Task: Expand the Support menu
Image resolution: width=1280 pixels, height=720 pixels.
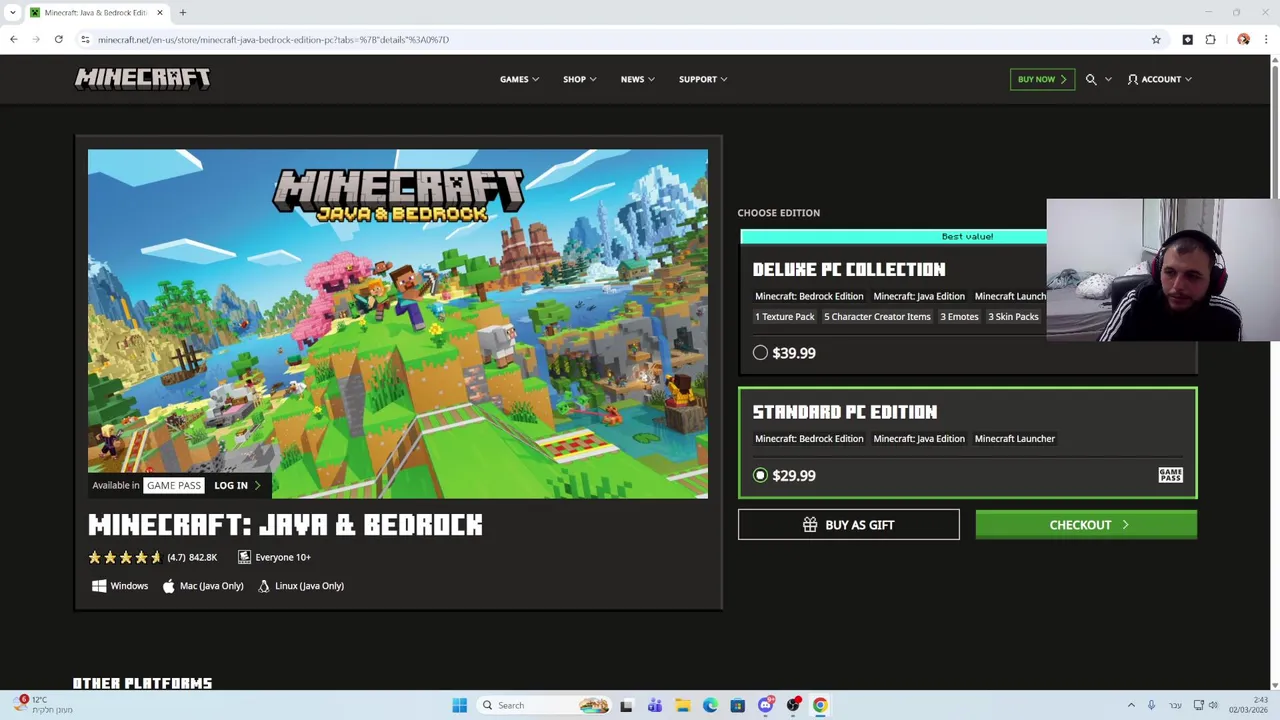Action: (x=703, y=79)
